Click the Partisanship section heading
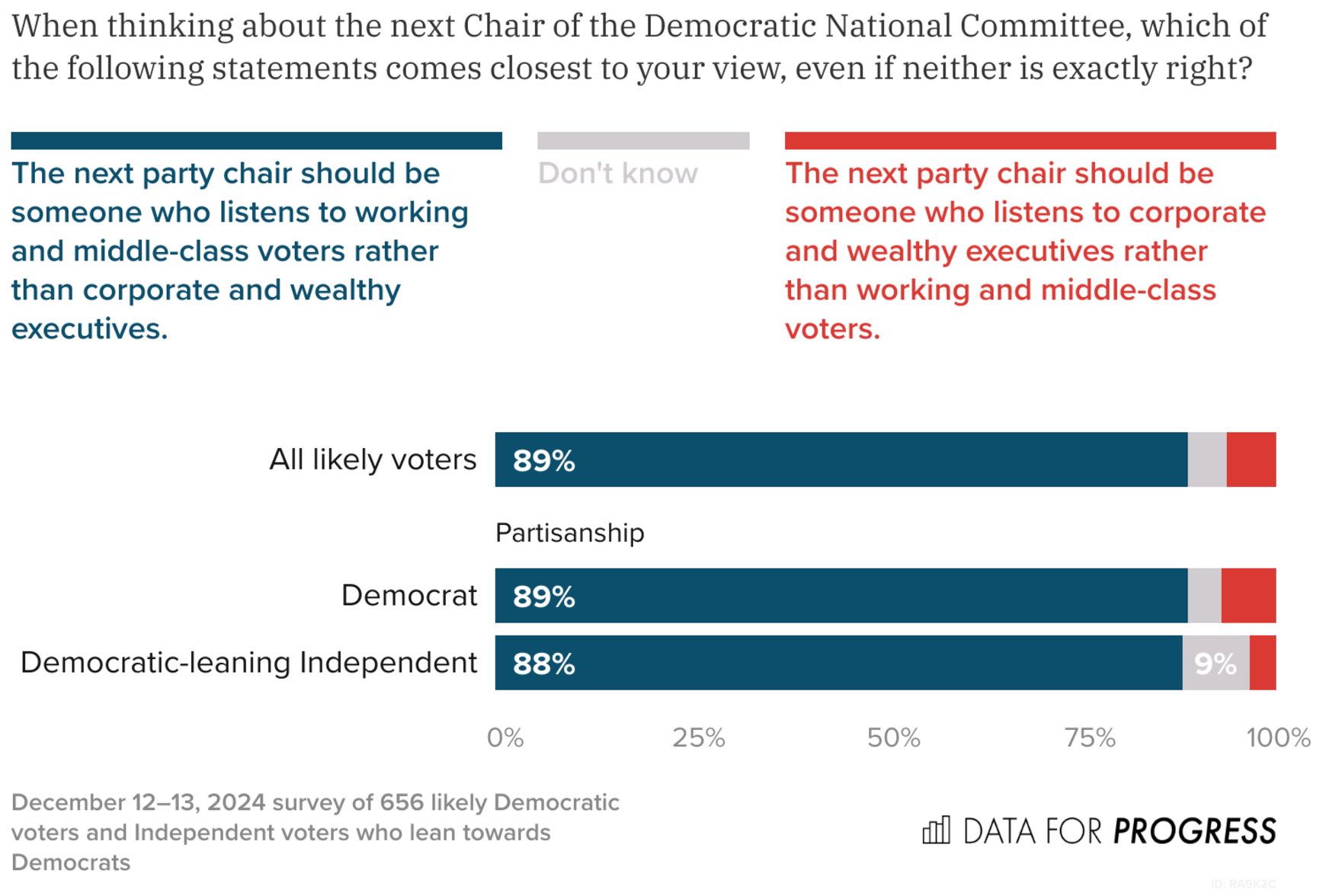 (569, 533)
